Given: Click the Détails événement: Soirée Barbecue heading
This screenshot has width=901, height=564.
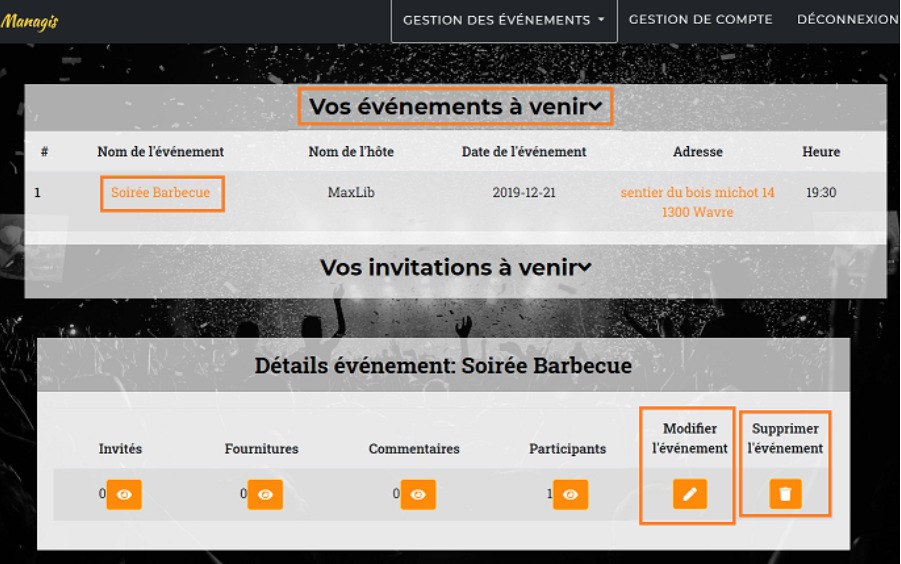Looking at the screenshot, I should tap(443, 366).
